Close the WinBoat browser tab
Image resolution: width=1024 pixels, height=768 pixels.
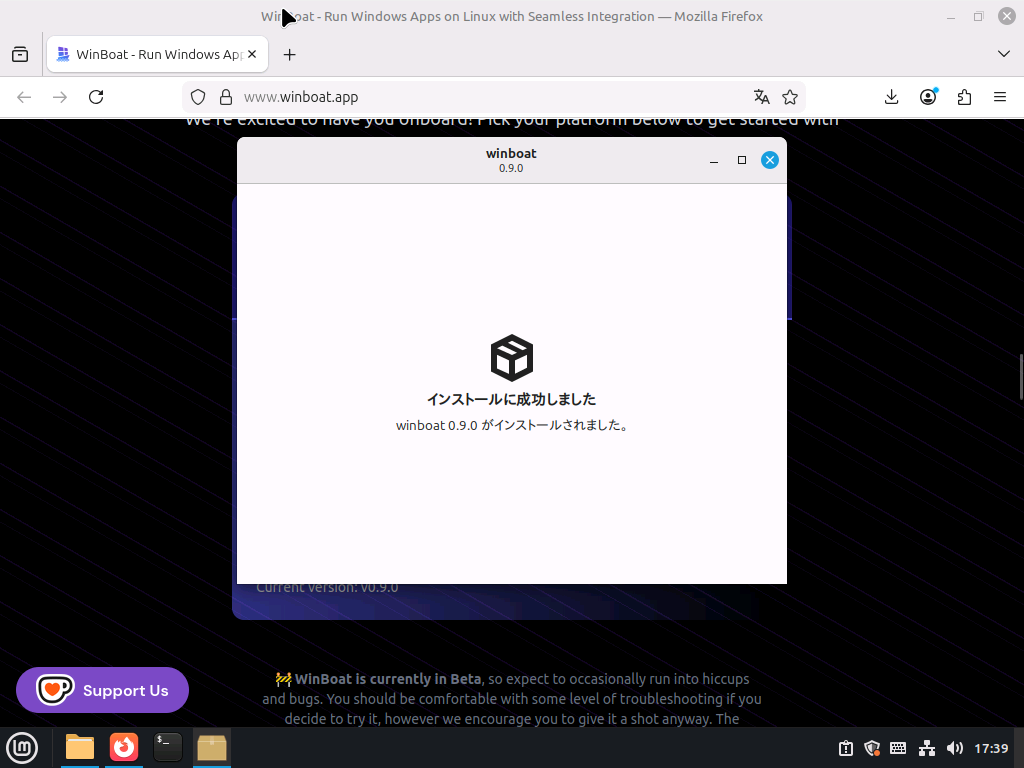tap(253, 54)
